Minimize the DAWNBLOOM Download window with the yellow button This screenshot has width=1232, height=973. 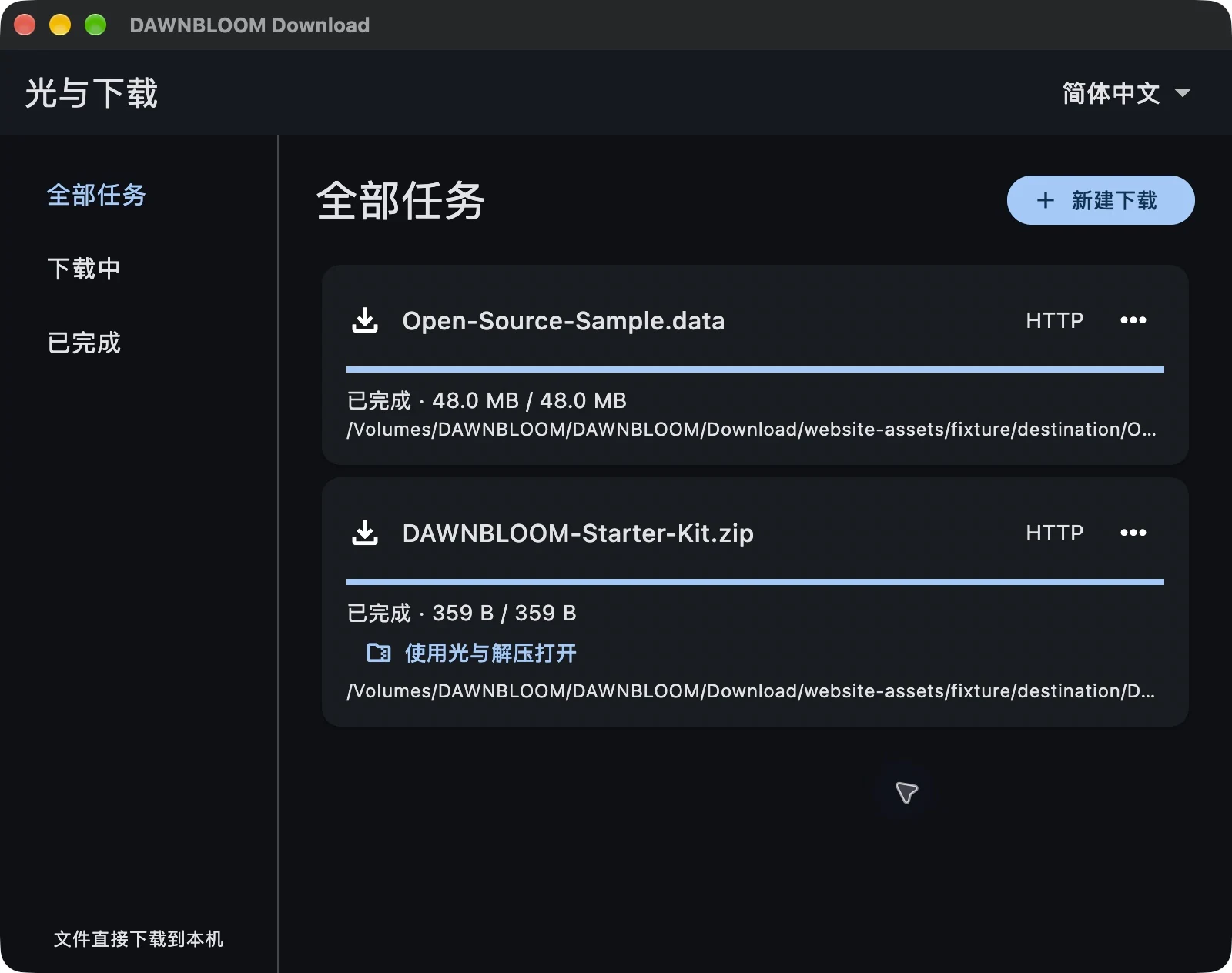60,25
